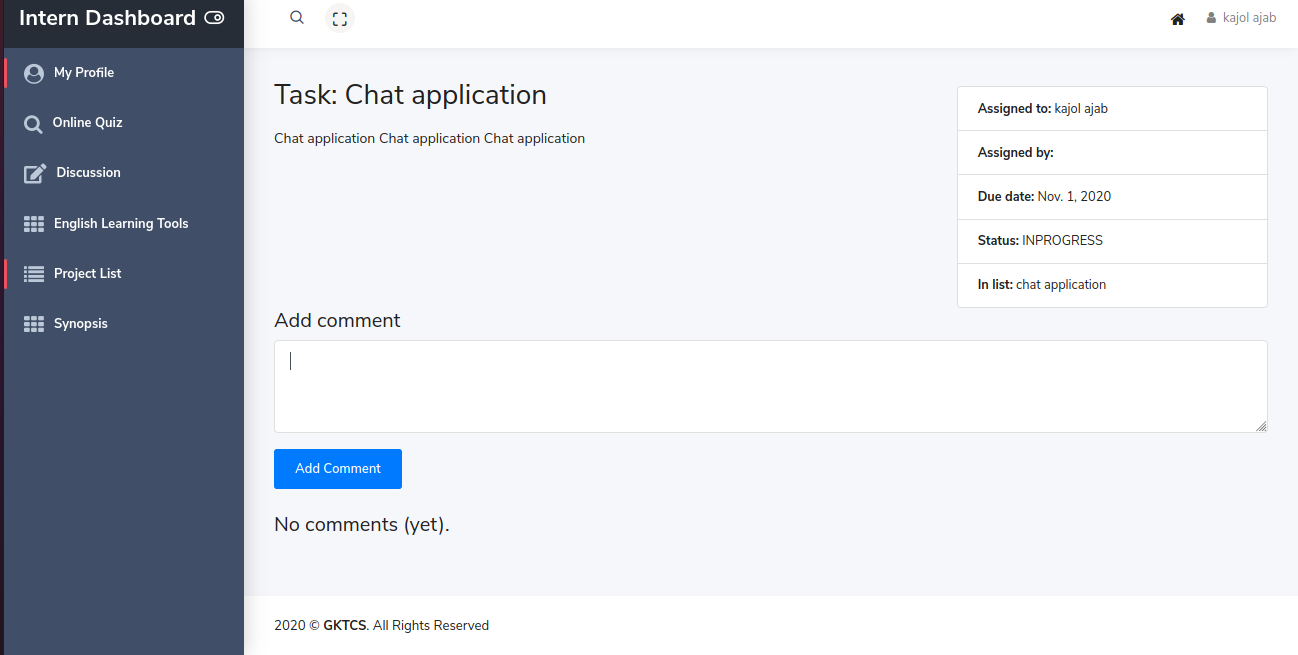Click the Discussion edit pencil icon
Viewport: 1298px width, 655px height.
coord(35,173)
